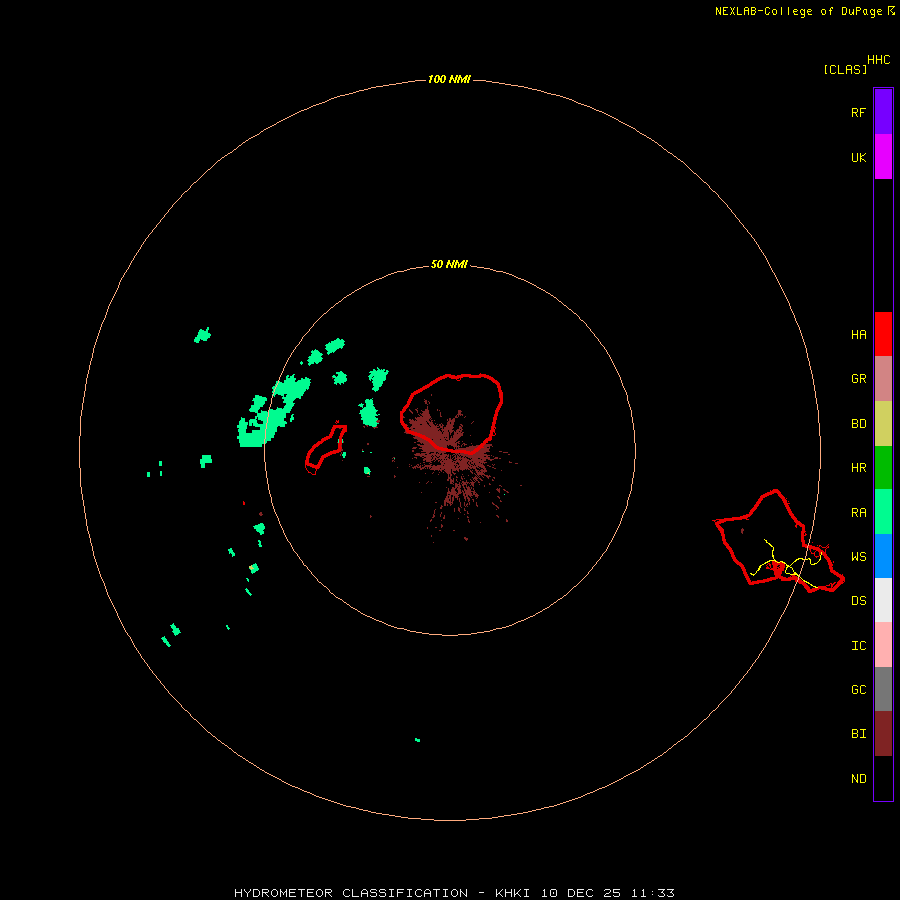The width and height of the screenshot is (900, 900).
Task: Click the large red Kauai island outline
Action: (x=452, y=413)
